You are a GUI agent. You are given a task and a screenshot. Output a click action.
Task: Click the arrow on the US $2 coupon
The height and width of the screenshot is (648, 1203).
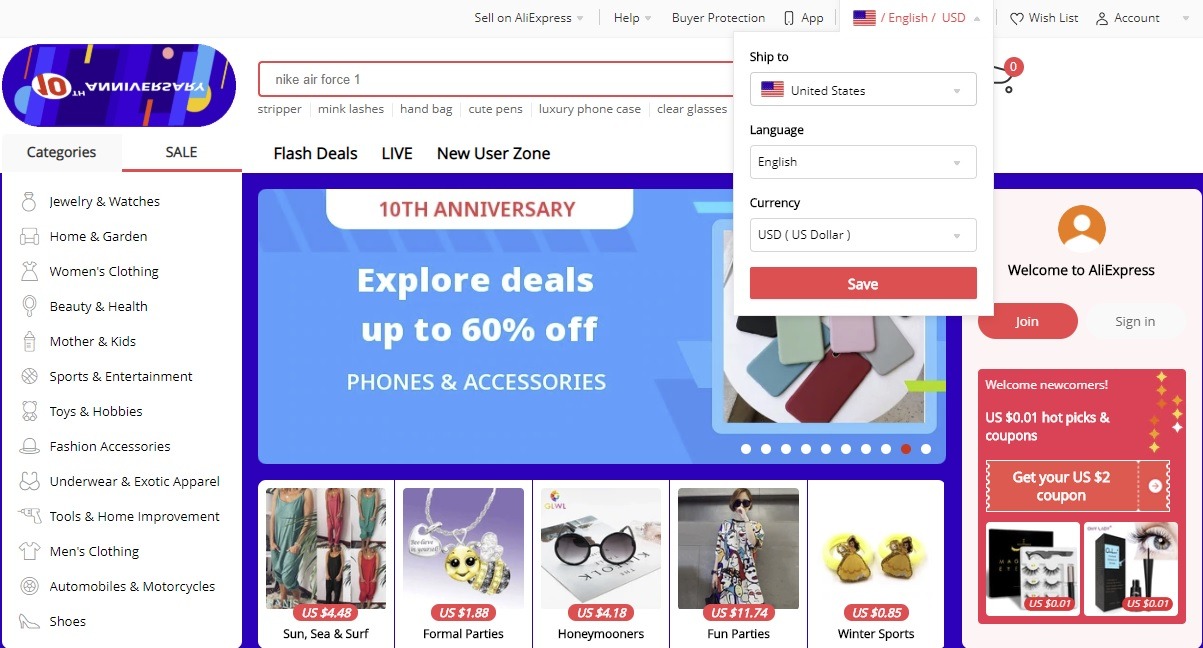coord(1155,486)
